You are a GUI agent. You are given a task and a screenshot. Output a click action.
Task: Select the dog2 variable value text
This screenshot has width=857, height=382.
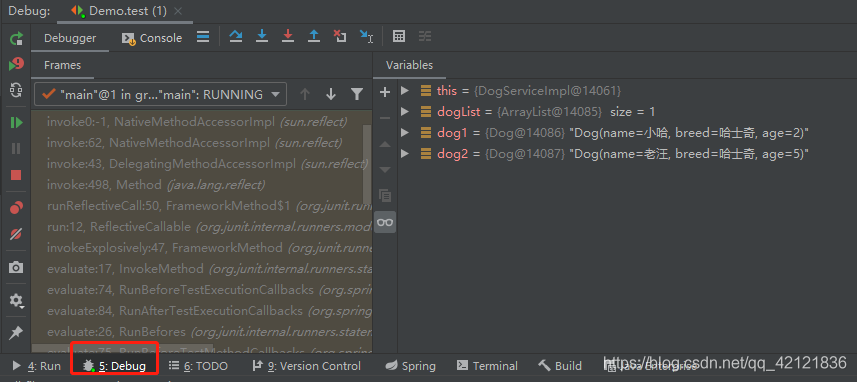[688, 154]
